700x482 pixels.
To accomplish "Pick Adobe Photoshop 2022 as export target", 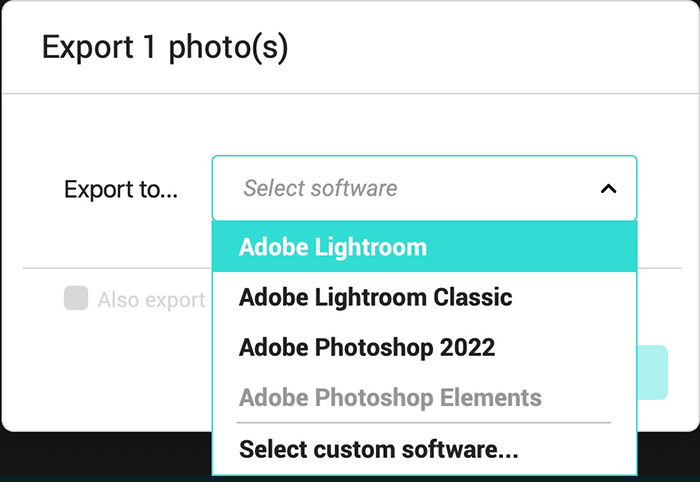I will tap(424, 347).
